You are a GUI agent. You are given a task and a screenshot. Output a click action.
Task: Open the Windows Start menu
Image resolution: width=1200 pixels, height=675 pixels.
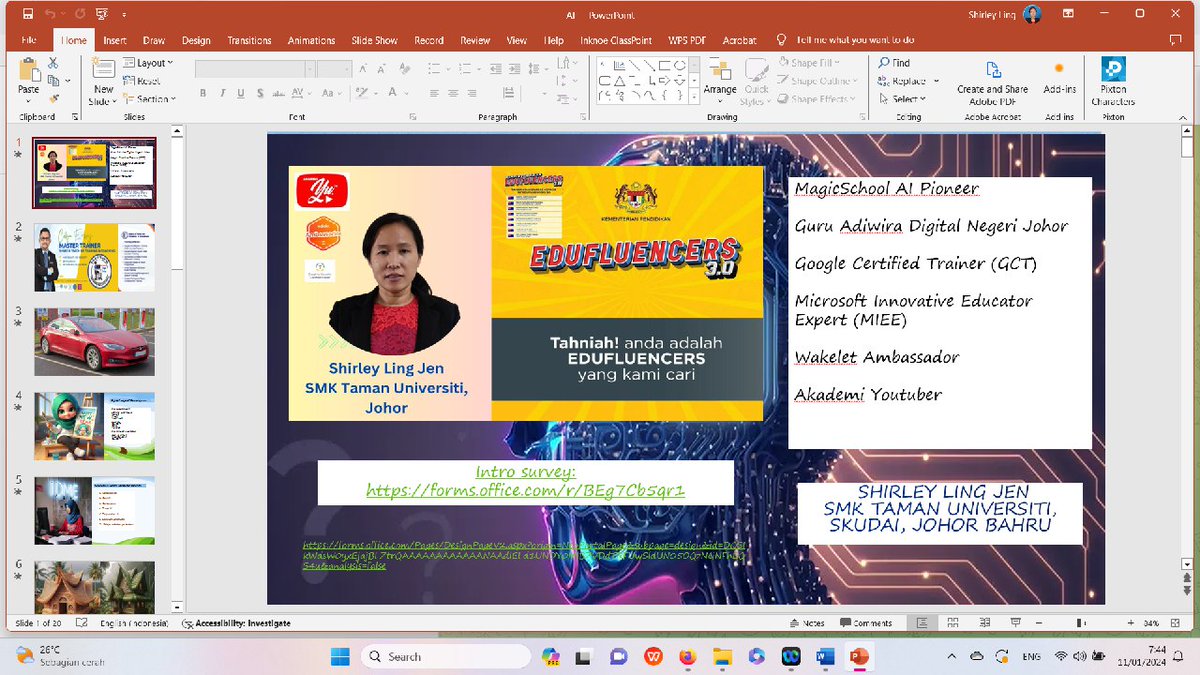tap(339, 656)
